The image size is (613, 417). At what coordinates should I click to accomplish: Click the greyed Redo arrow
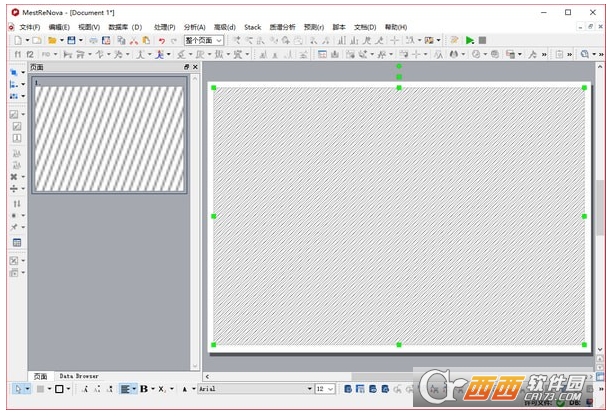point(174,40)
